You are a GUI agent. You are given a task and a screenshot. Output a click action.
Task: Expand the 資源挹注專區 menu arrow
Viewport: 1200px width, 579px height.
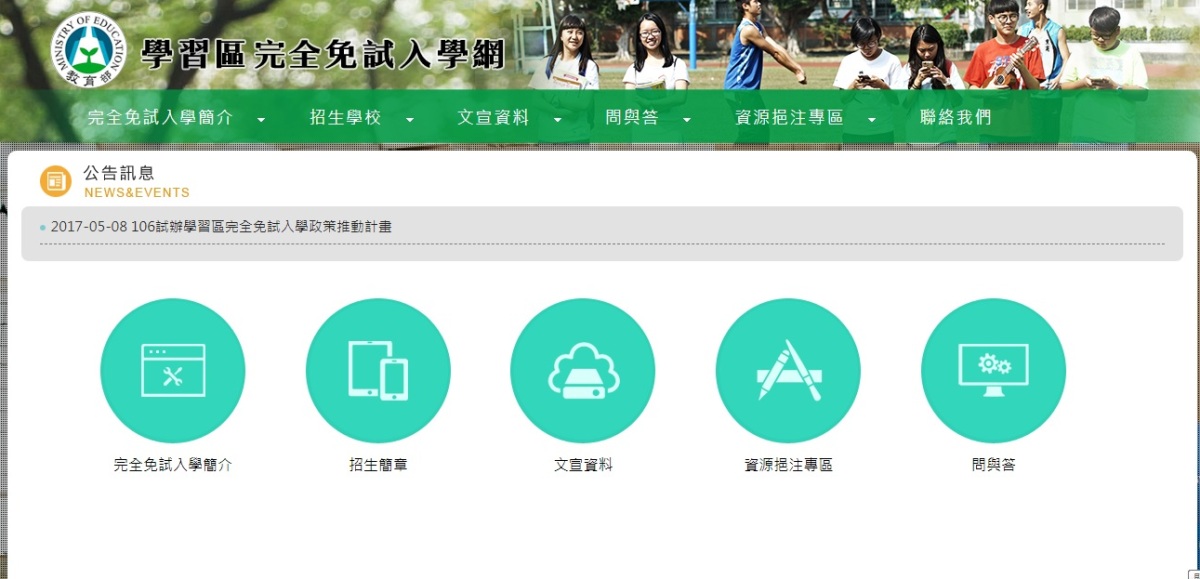pyautogui.click(x=871, y=120)
